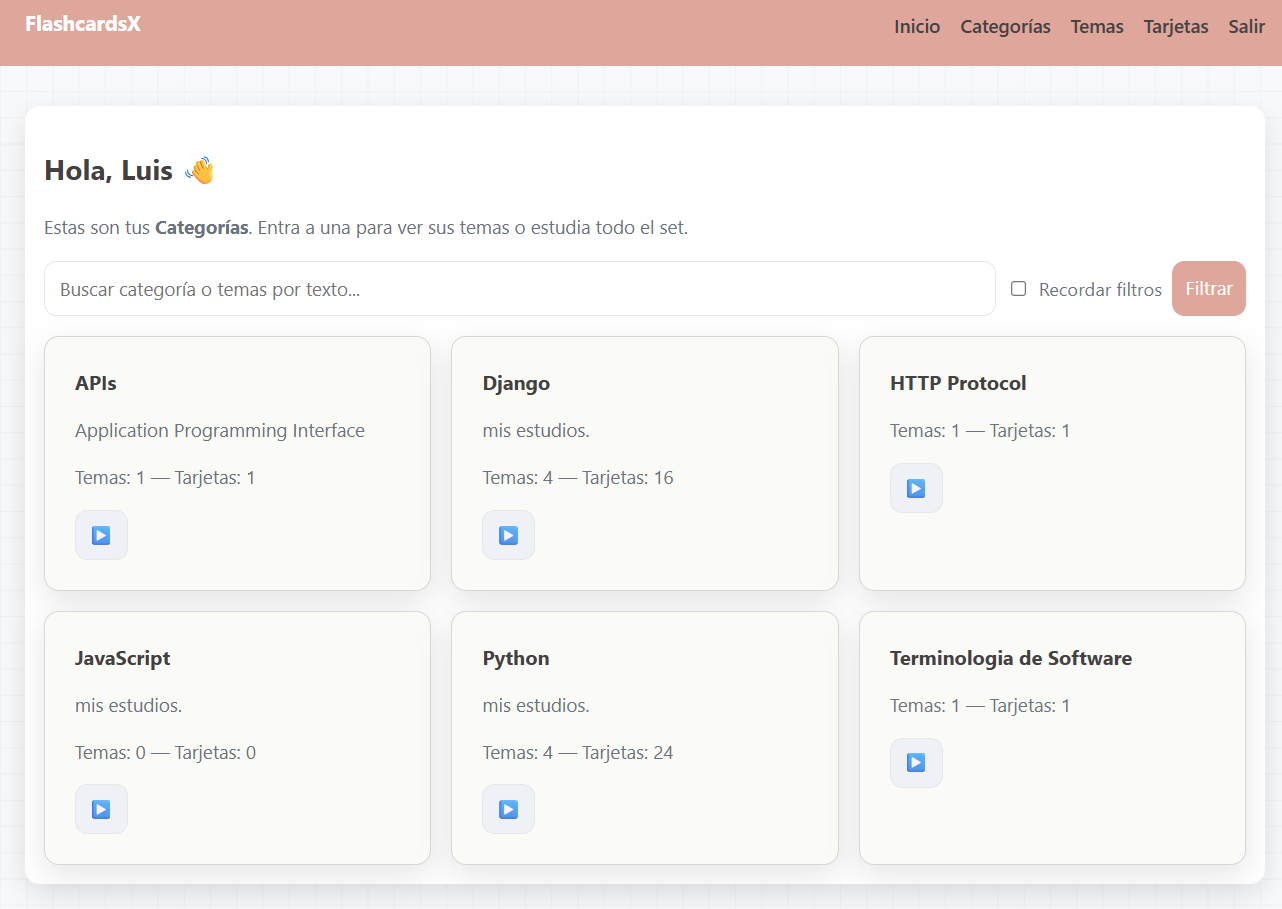Go to Inicio in the navigation bar
Screen dimensions: 1282x909
click(917, 27)
